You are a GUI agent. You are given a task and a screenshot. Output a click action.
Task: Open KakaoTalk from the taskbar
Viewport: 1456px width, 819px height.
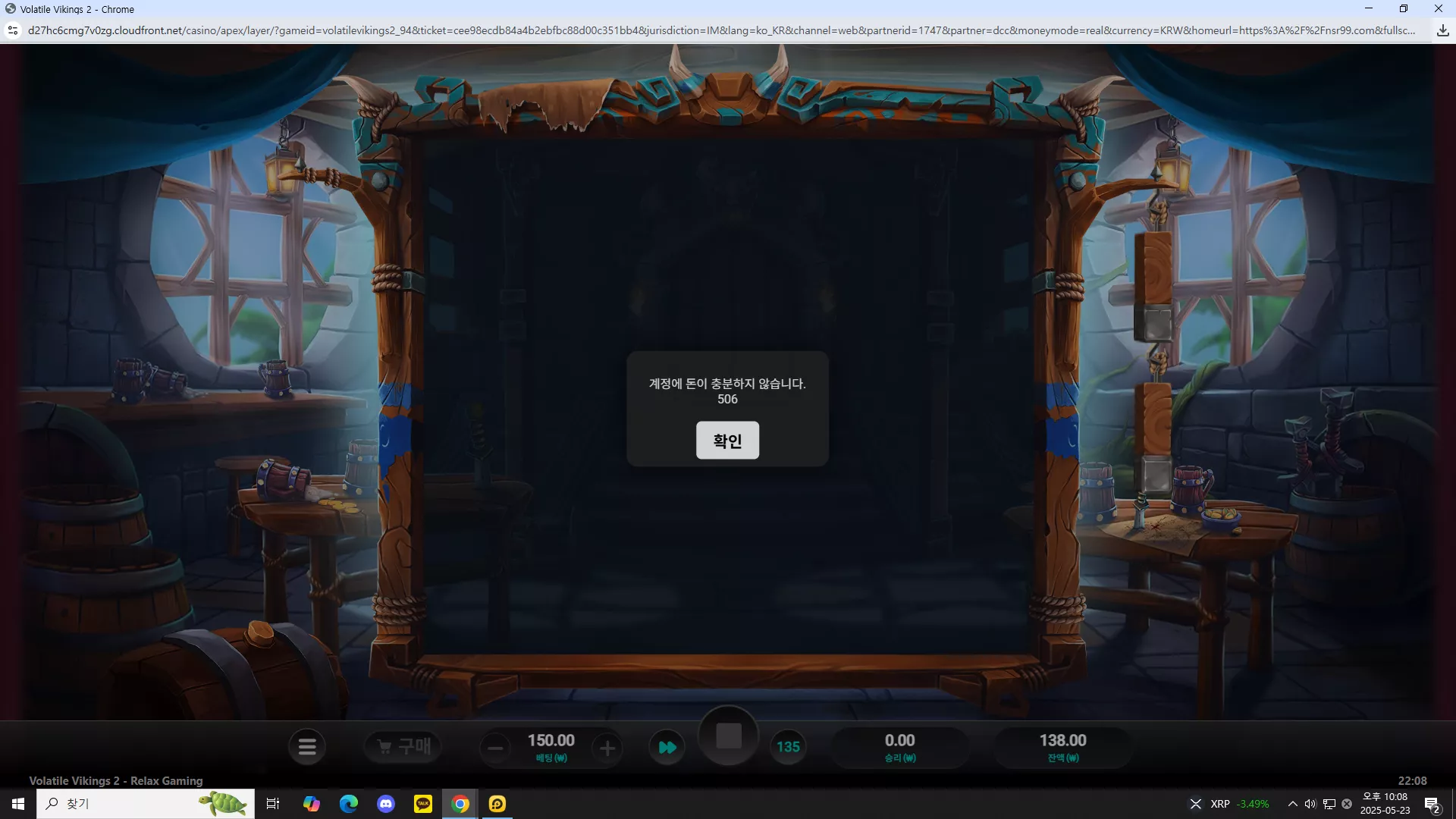tap(423, 804)
